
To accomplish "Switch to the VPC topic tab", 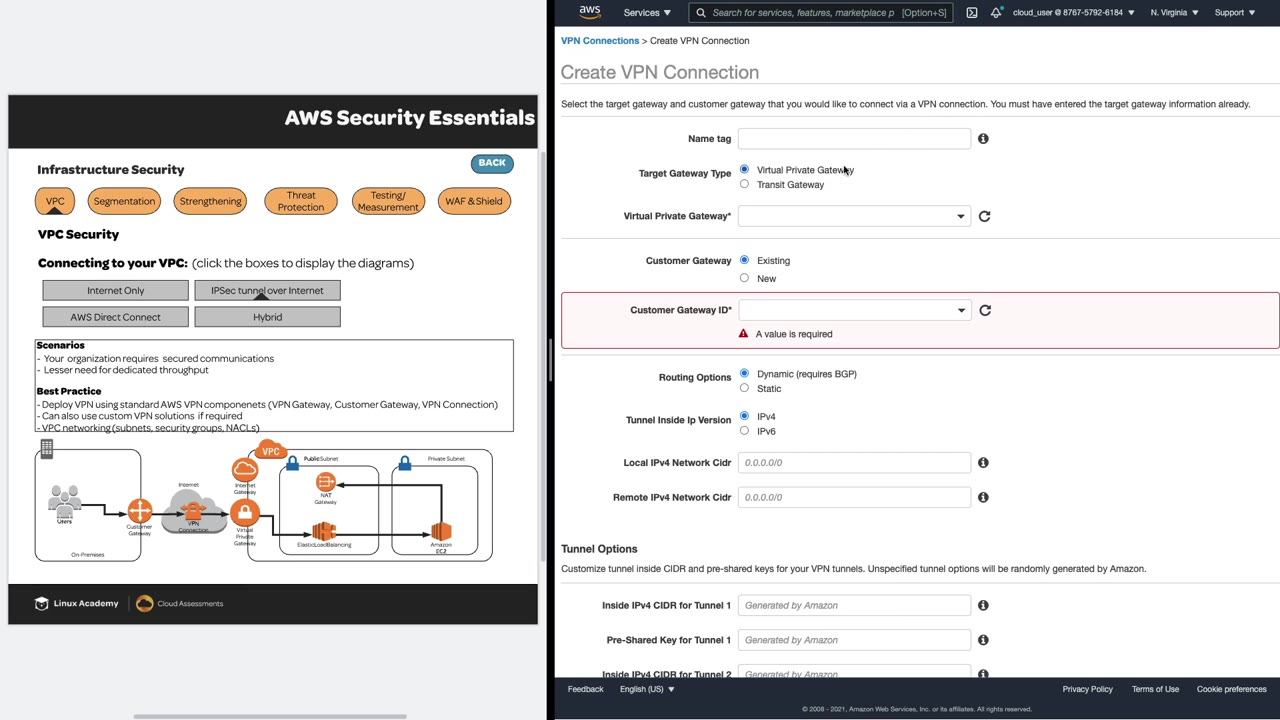I will pyautogui.click(x=55, y=201).
